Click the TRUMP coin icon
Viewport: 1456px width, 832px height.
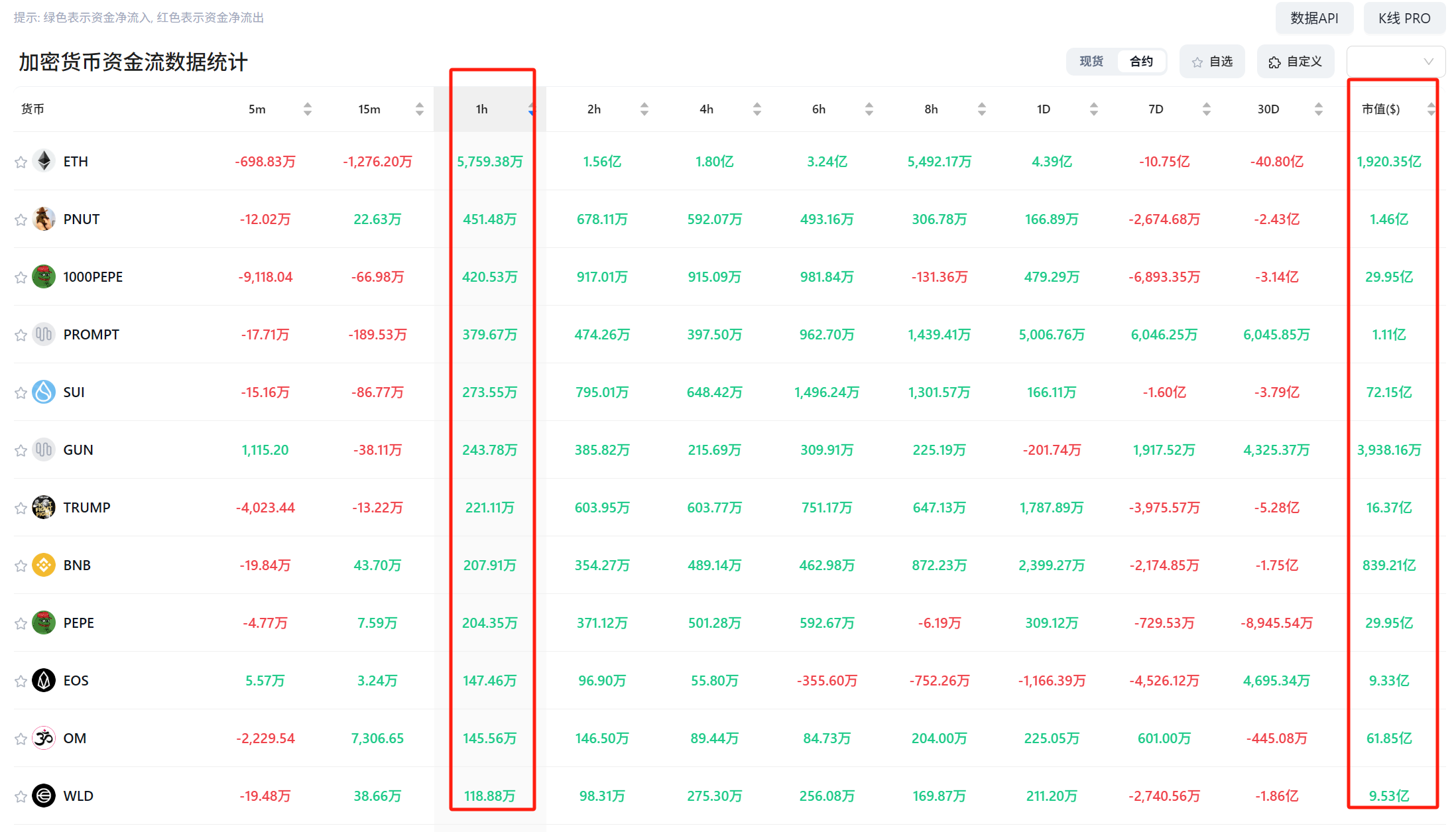(x=44, y=507)
